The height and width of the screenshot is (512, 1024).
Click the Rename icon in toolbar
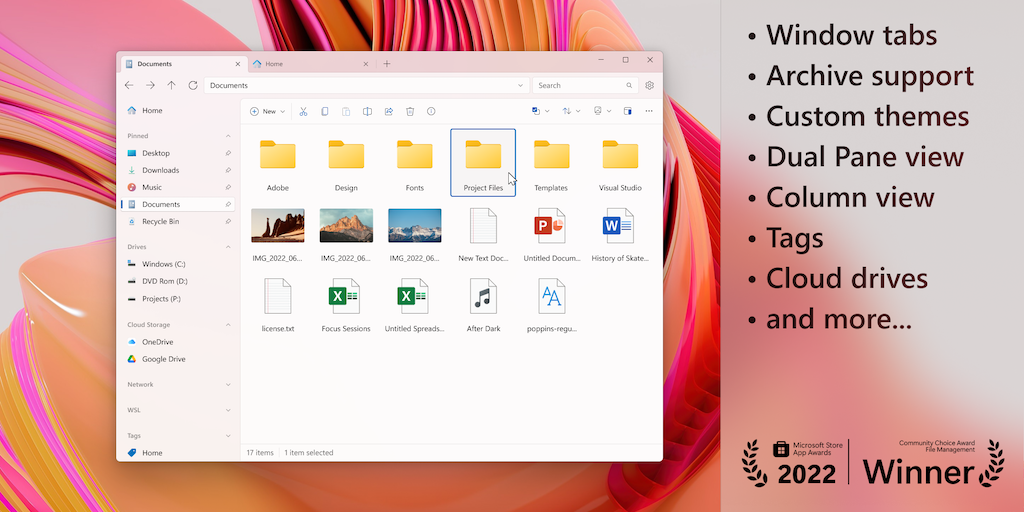click(x=367, y=111)
